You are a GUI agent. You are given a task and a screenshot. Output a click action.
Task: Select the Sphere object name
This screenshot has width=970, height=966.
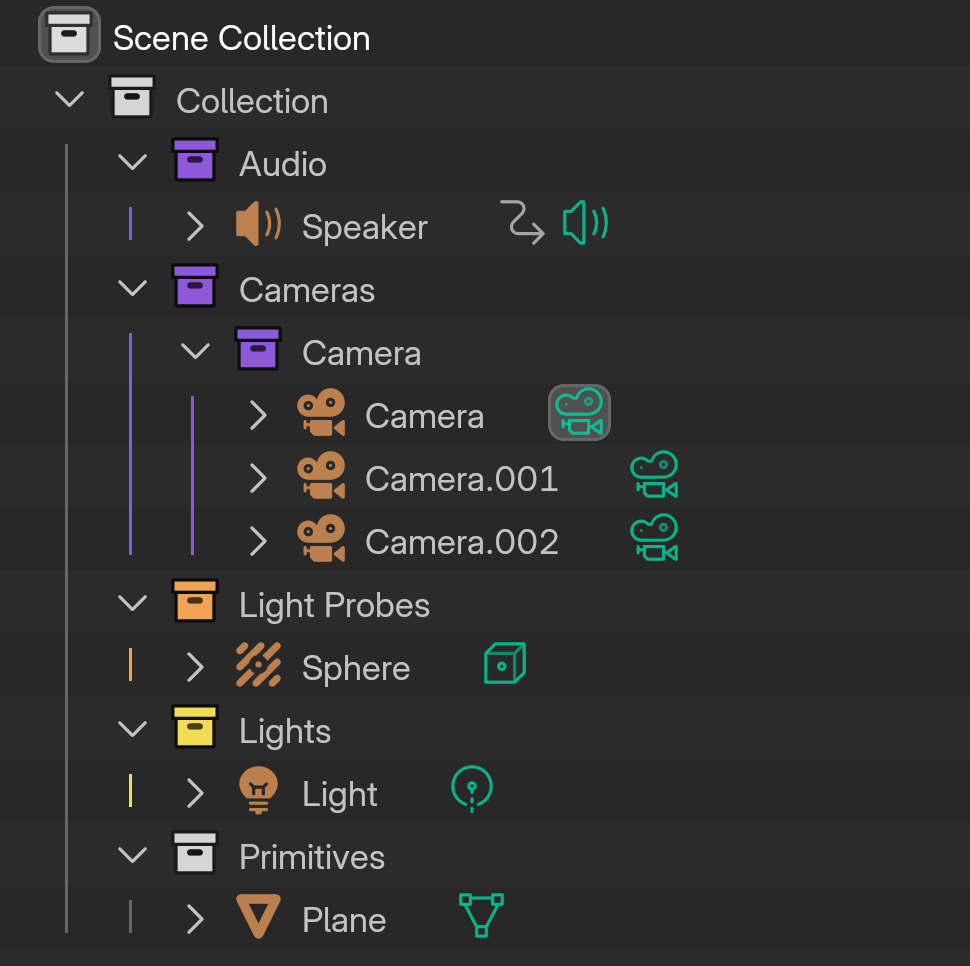pyautogui.click(x=356, y=669)
